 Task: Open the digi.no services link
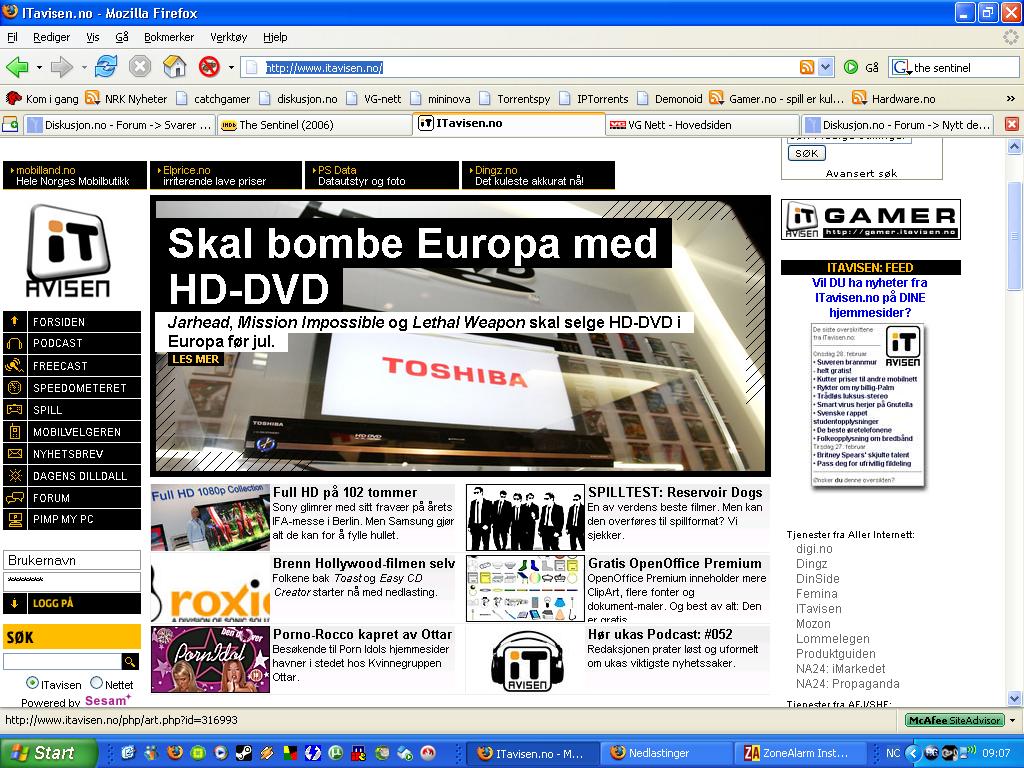point(814,549)
